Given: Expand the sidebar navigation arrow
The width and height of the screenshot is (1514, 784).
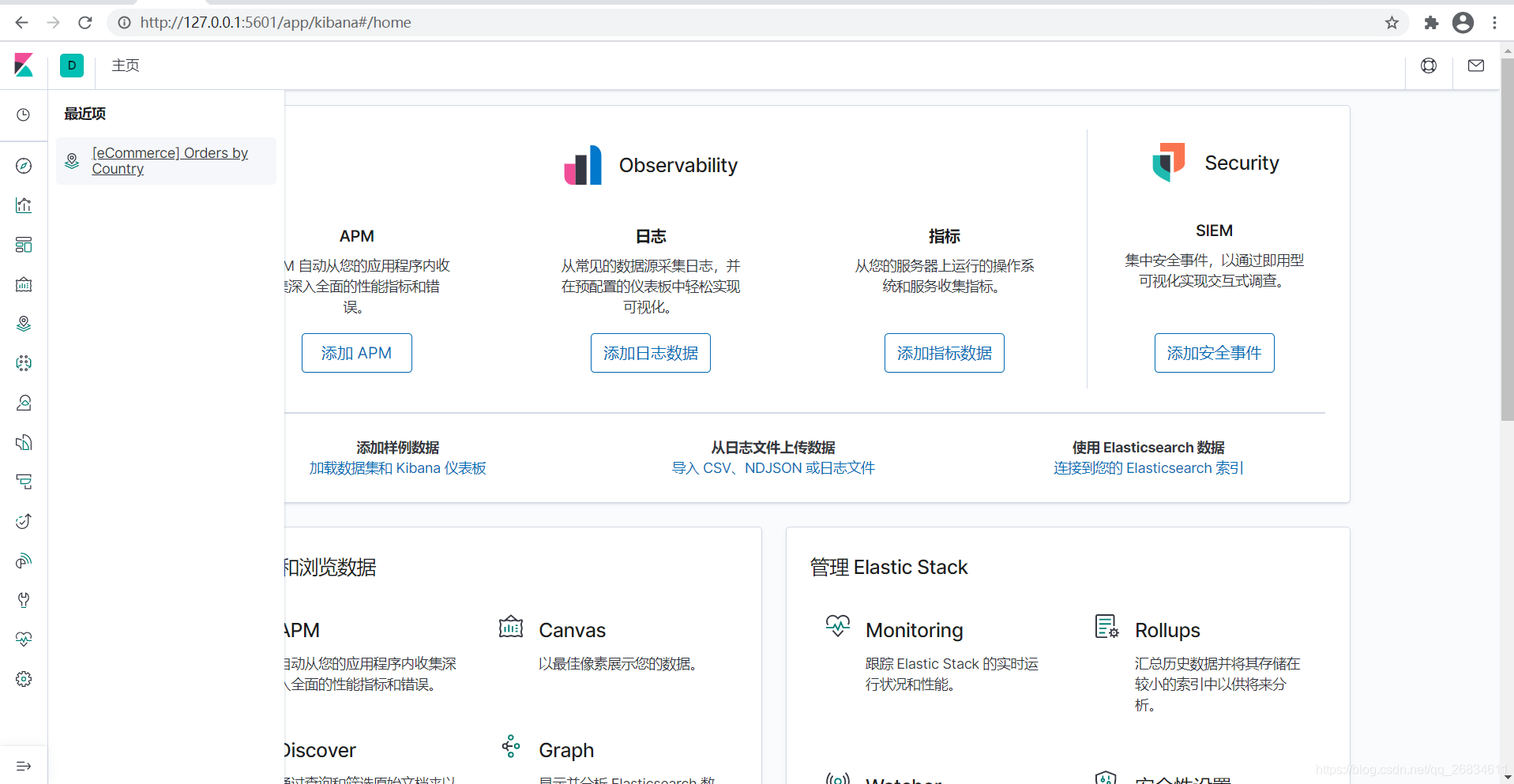Looking at the screenshot, I should pyautogui.click(x=24, y=766).
